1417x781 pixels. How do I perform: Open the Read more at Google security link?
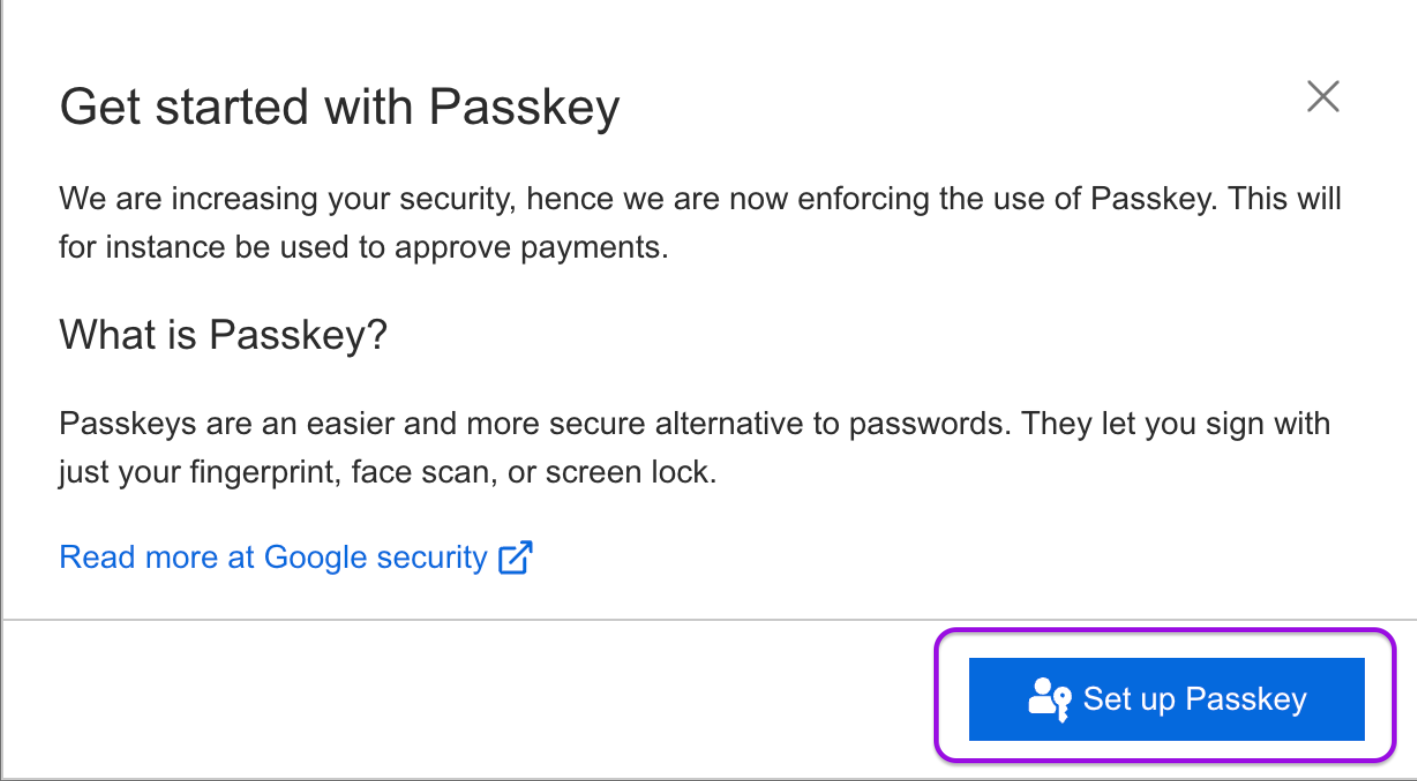pyautogui.click(x=296, y=557)
